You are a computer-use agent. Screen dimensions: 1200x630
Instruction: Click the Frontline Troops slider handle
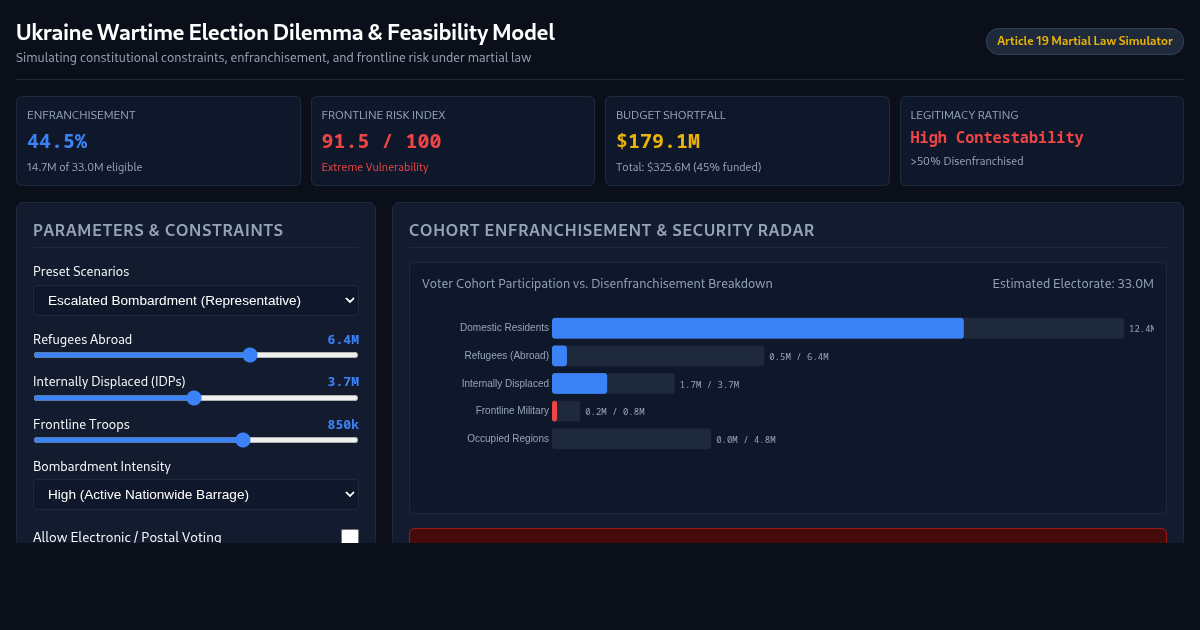click(x=242, y=440)
